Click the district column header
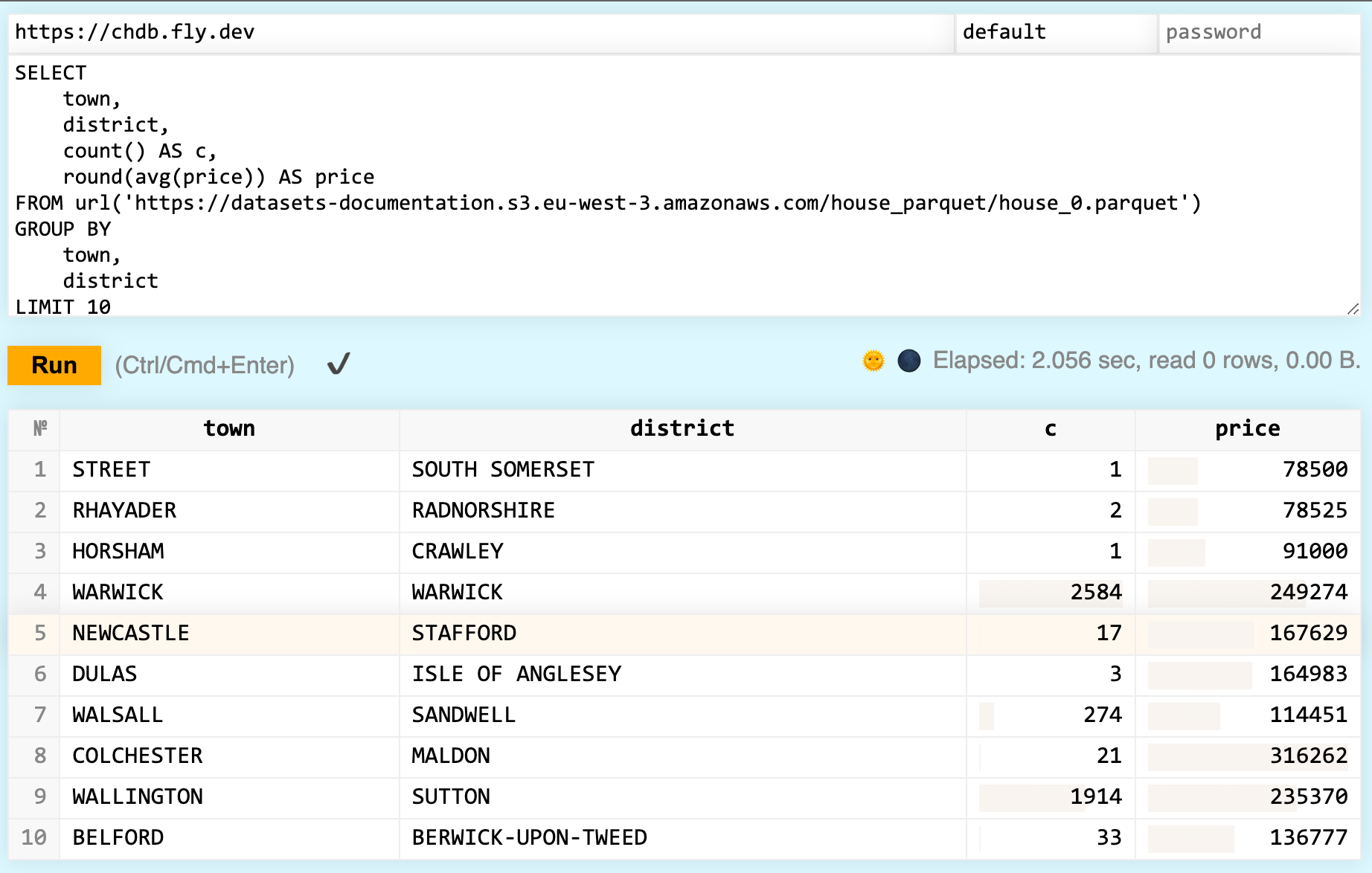This screenshot has width=1372, height=873. click(x=682, y=428)
